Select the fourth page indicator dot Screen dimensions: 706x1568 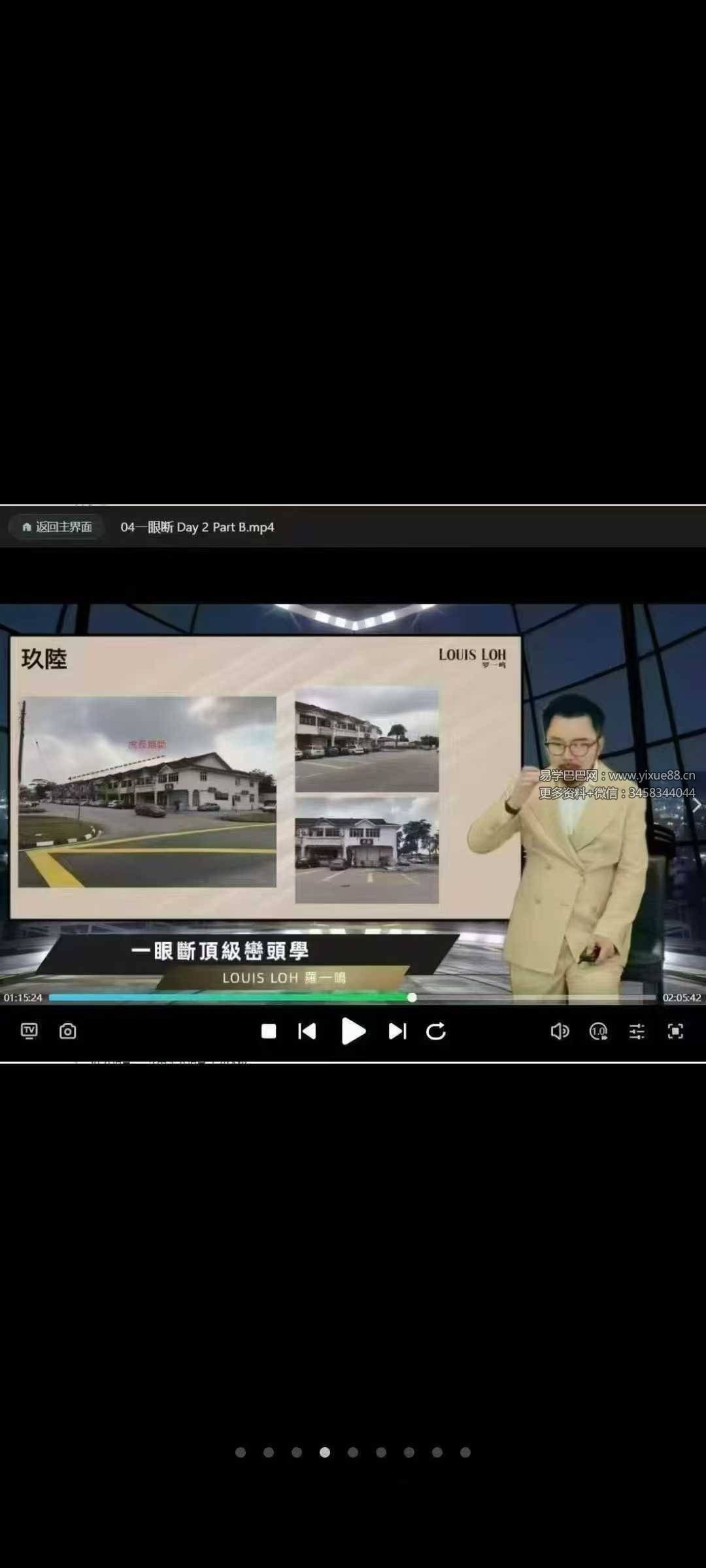click(325, 1452)
